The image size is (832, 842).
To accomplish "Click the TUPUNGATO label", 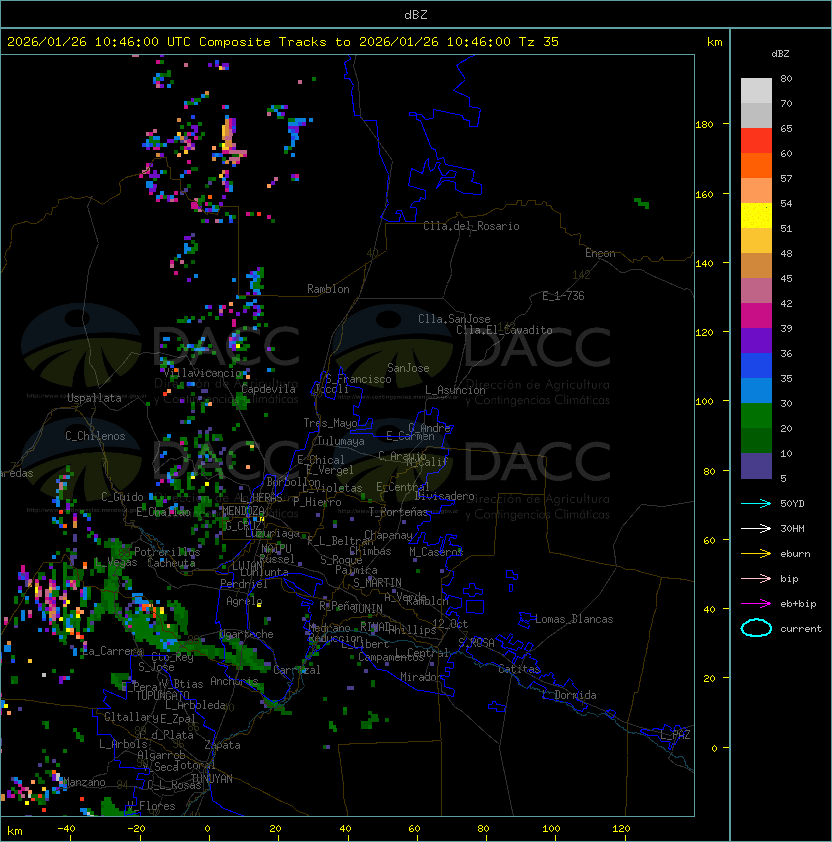I will [x=162, y=696].
